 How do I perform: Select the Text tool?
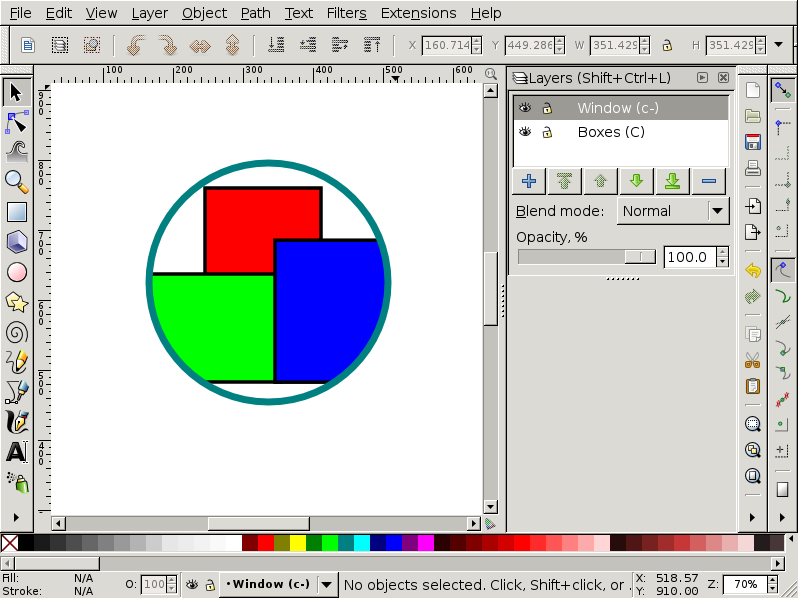pos(16,452)
